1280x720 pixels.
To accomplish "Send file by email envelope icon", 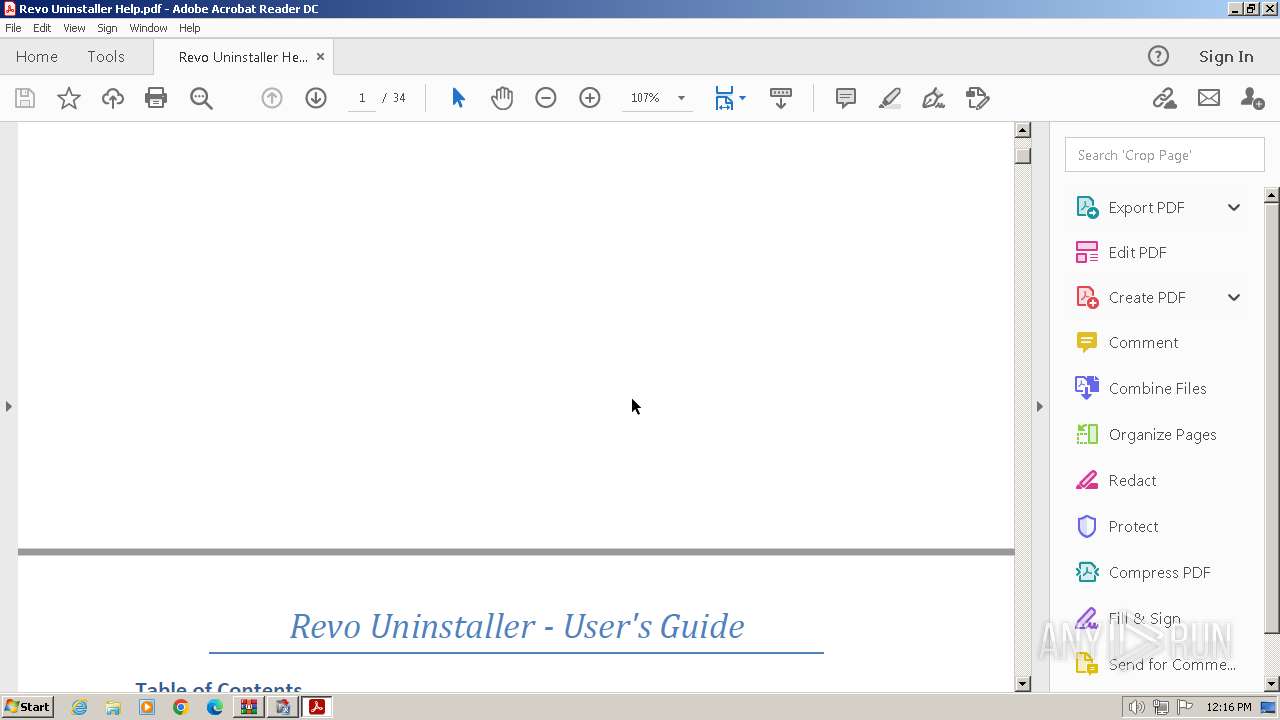I will (x=1209, y=98).
